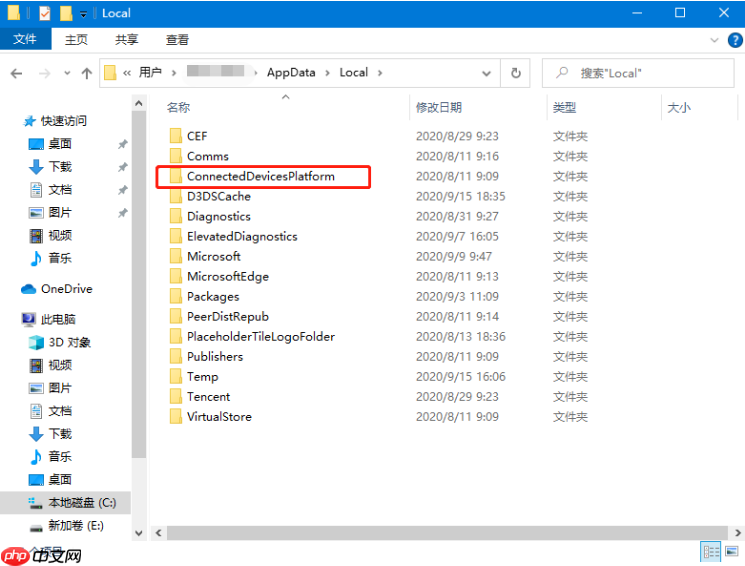Screen dimensions: 745x566
Task: Select the Packages folder icon
Action: 176,297
